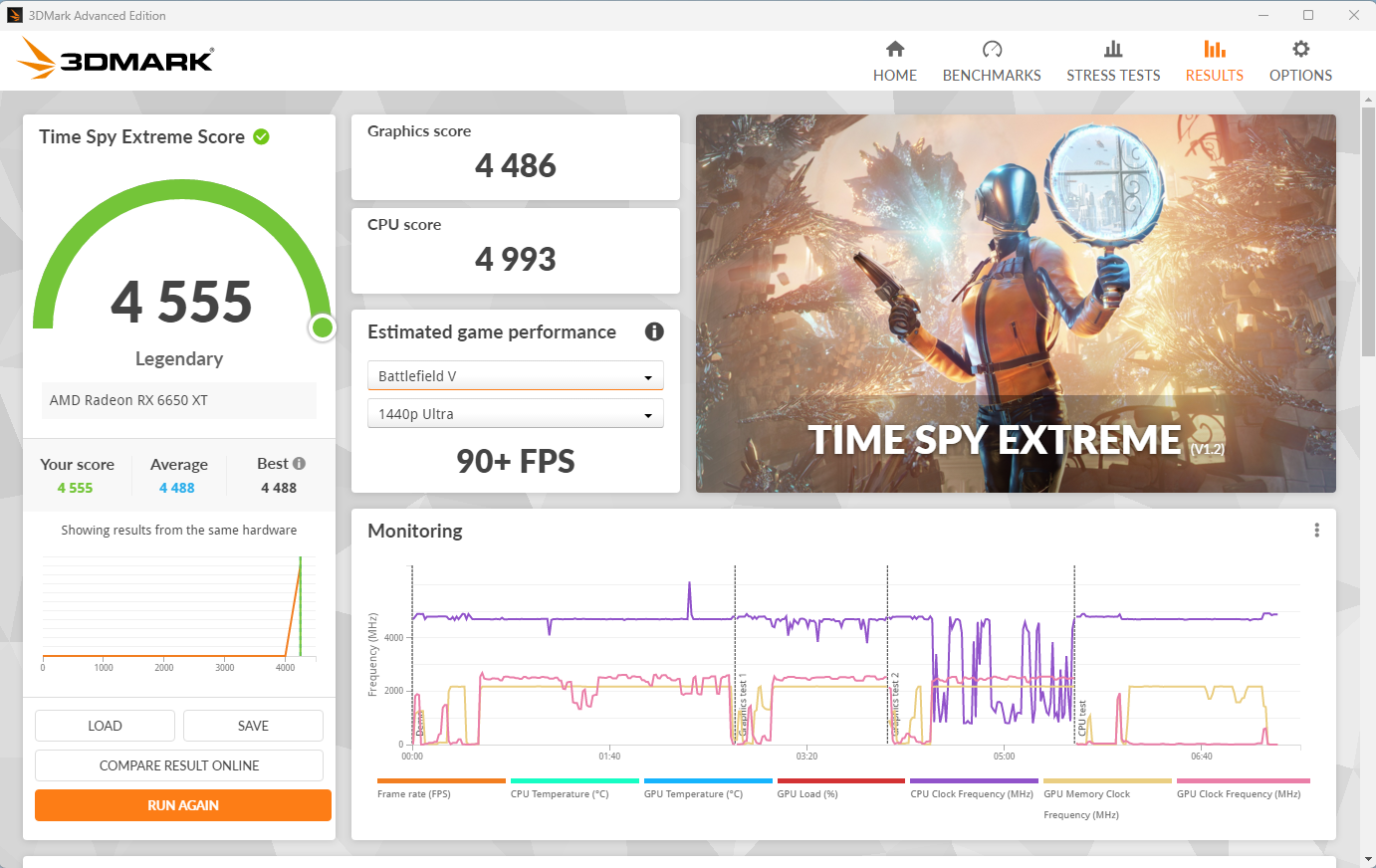Viewport: 1376px width, 868px height.
Task: Click the Stress Tests bar-chart icon
Action: coord(1113,49)
